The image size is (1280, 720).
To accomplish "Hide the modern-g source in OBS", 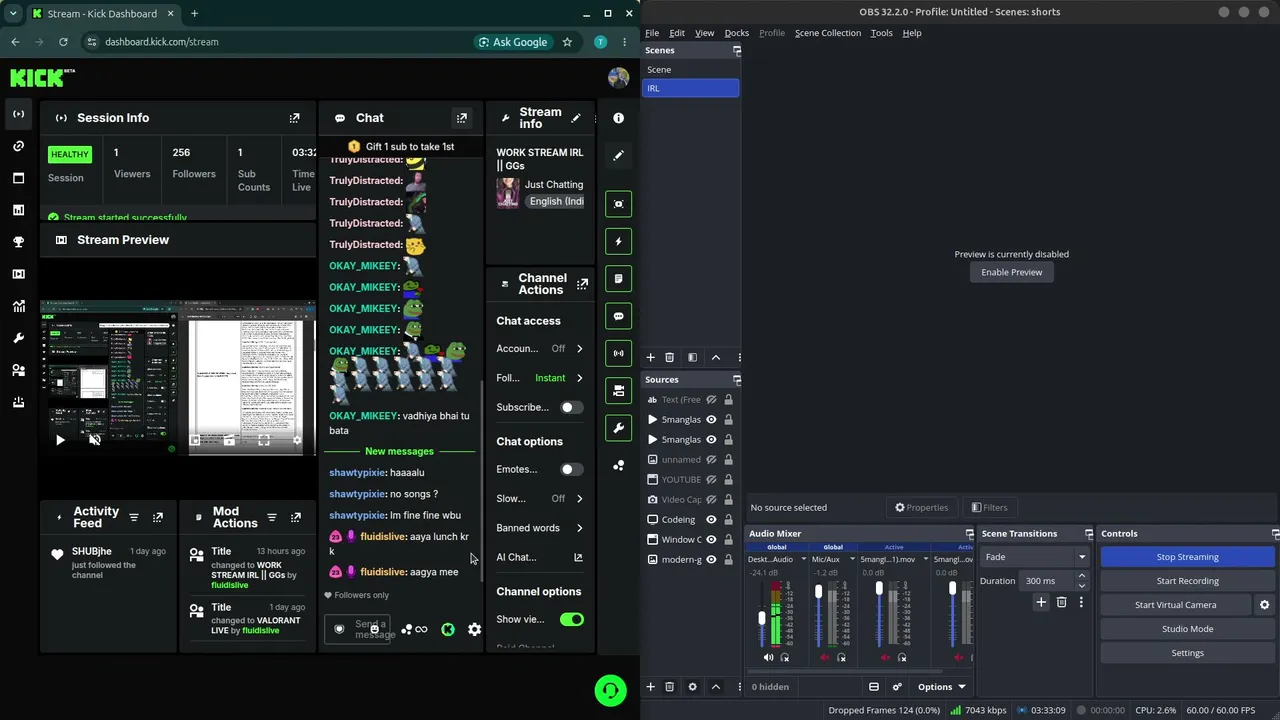I will tap(712, 560).
